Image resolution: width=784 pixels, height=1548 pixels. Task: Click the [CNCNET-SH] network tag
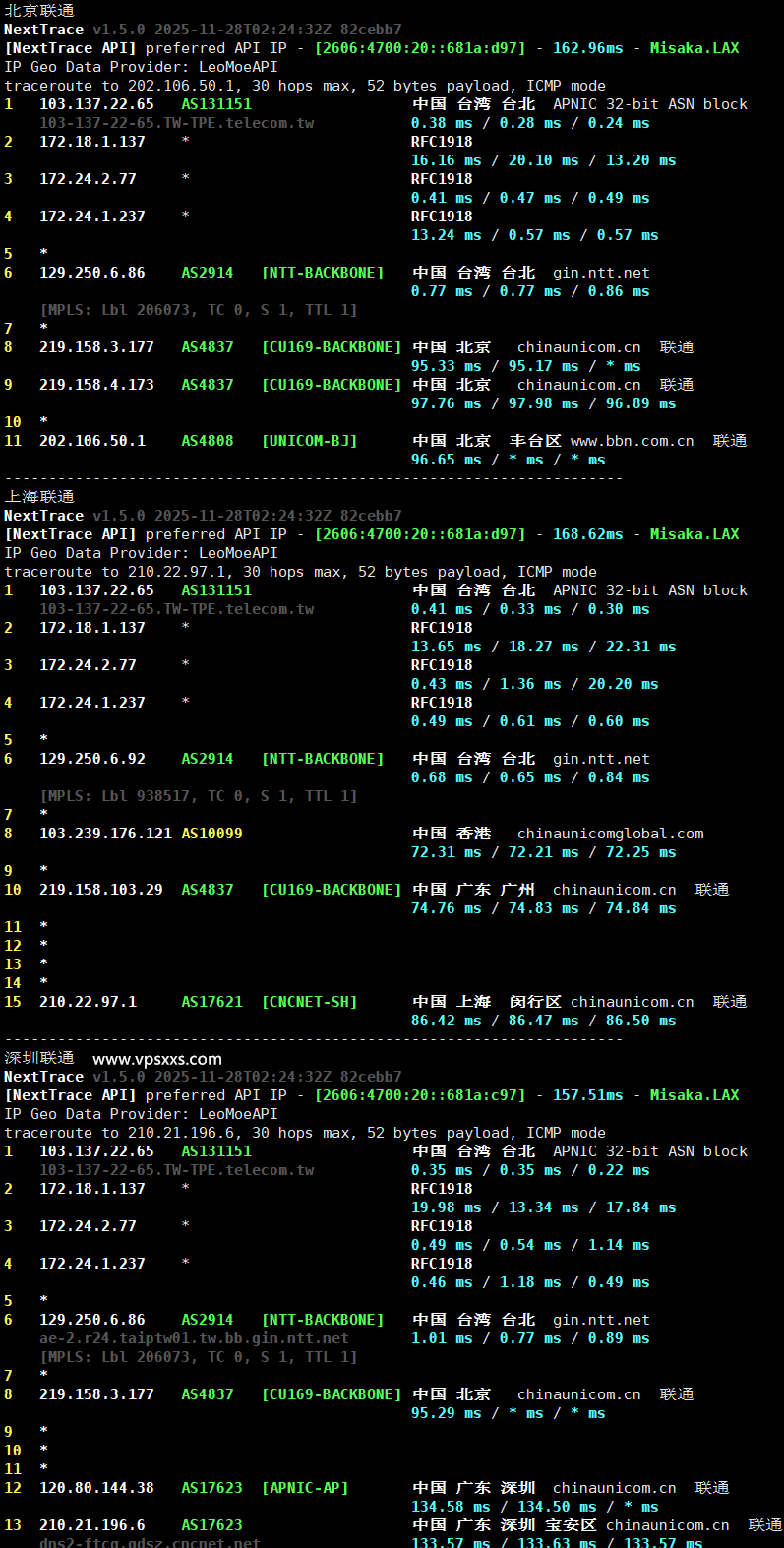[x=309, y=1002]
